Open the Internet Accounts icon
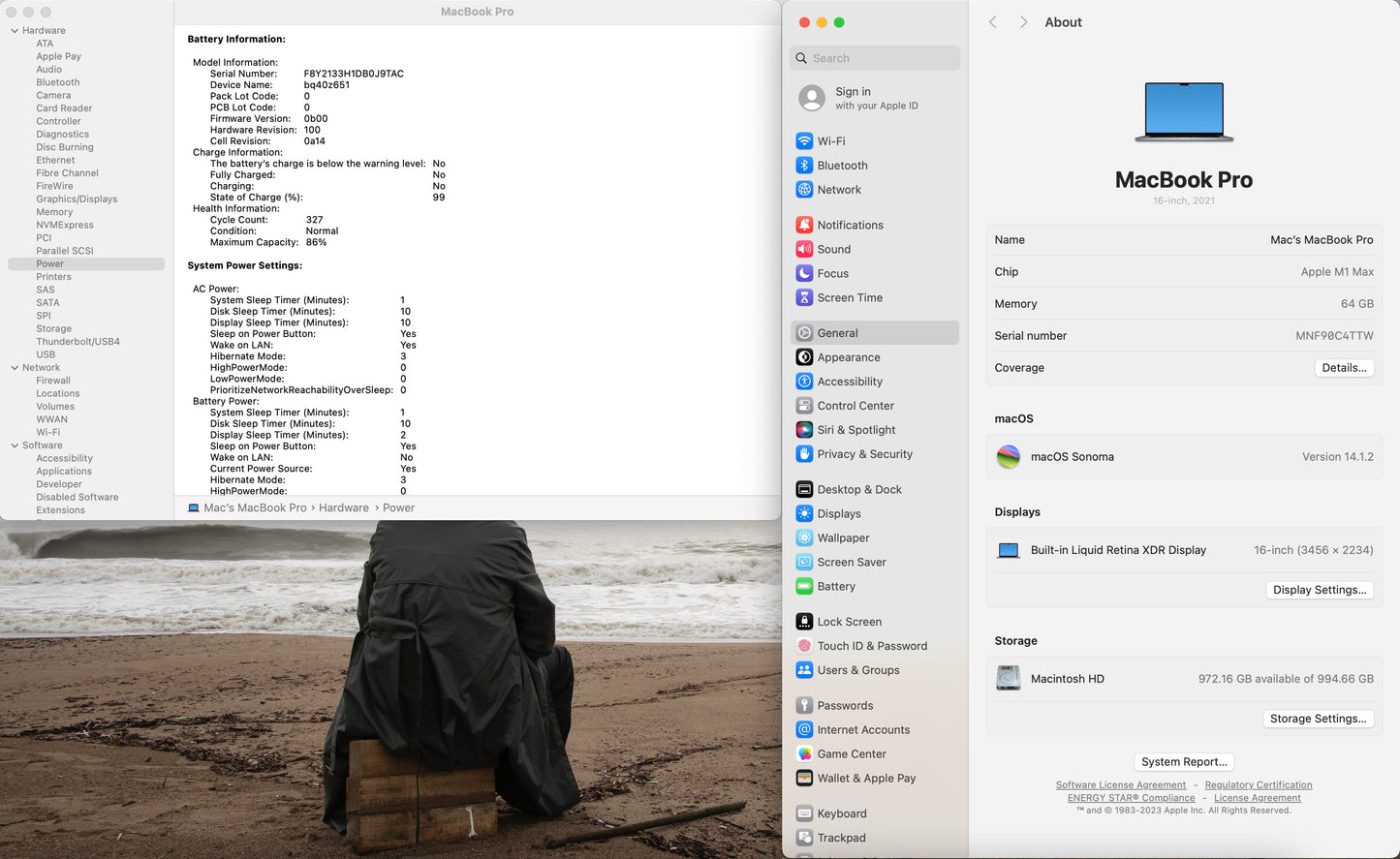The height and width of the screenshot is (859, 1400). 804,729
